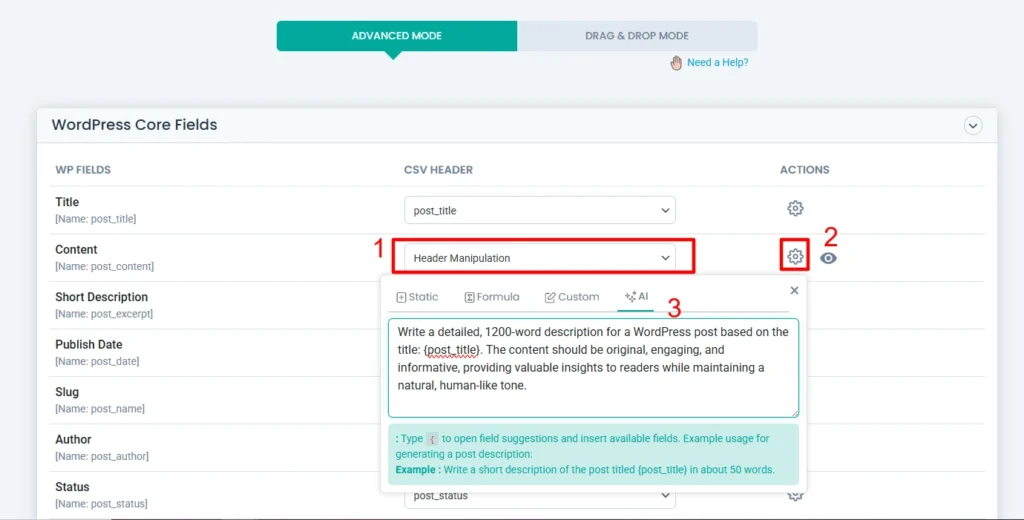Select the Custom tab in popup
This screenshot has height=520, width=1024.
click(572, 297)
